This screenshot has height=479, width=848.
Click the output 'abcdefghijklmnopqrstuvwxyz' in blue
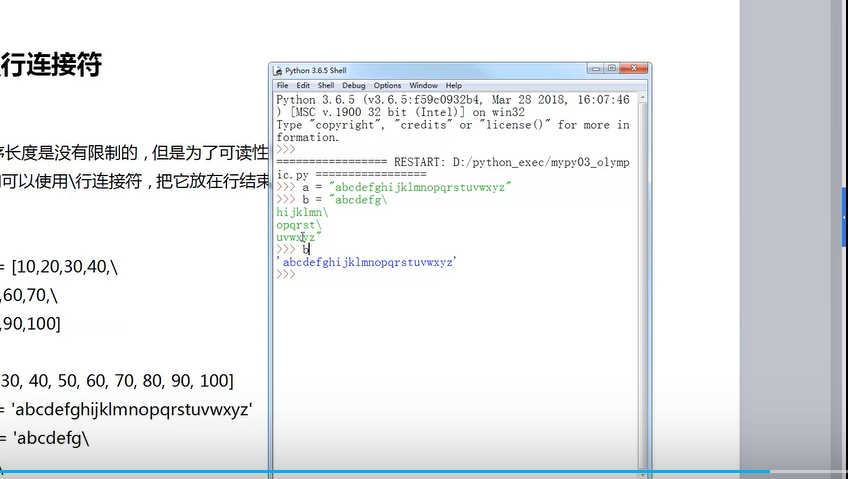[x=367, y=262]
